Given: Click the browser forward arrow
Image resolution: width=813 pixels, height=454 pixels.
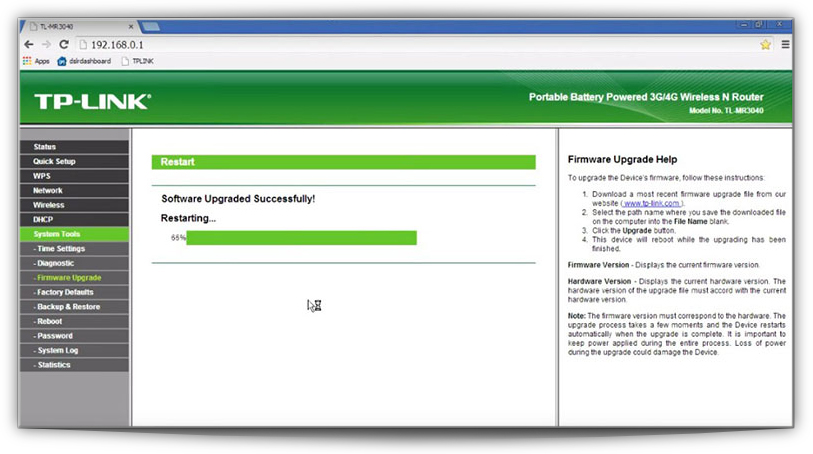Looking at the screenshot, I should click(46, 44).
